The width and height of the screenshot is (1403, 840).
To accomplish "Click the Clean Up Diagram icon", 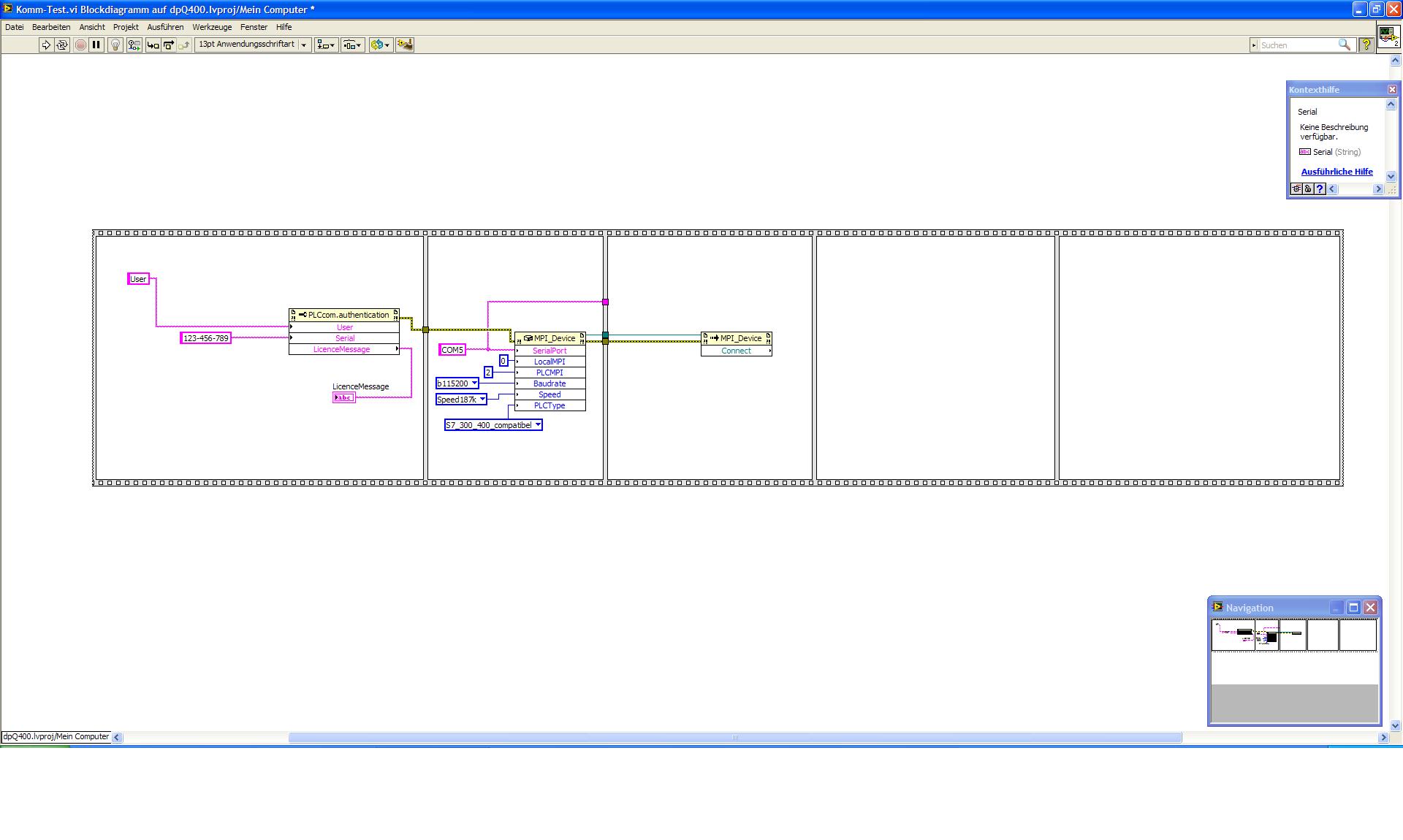I will click(404, 45).
